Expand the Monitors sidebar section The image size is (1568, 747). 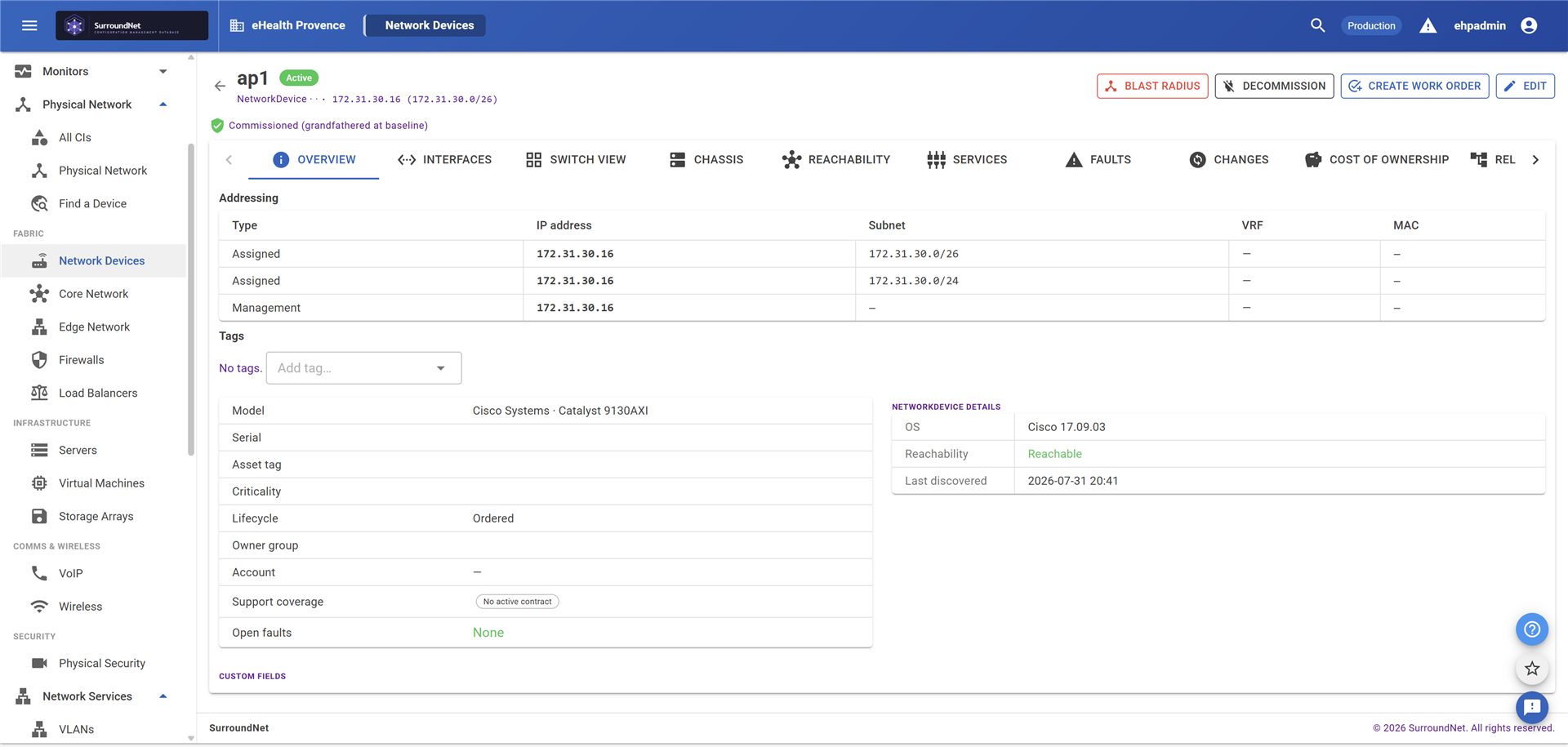click(x=93, y=71)
